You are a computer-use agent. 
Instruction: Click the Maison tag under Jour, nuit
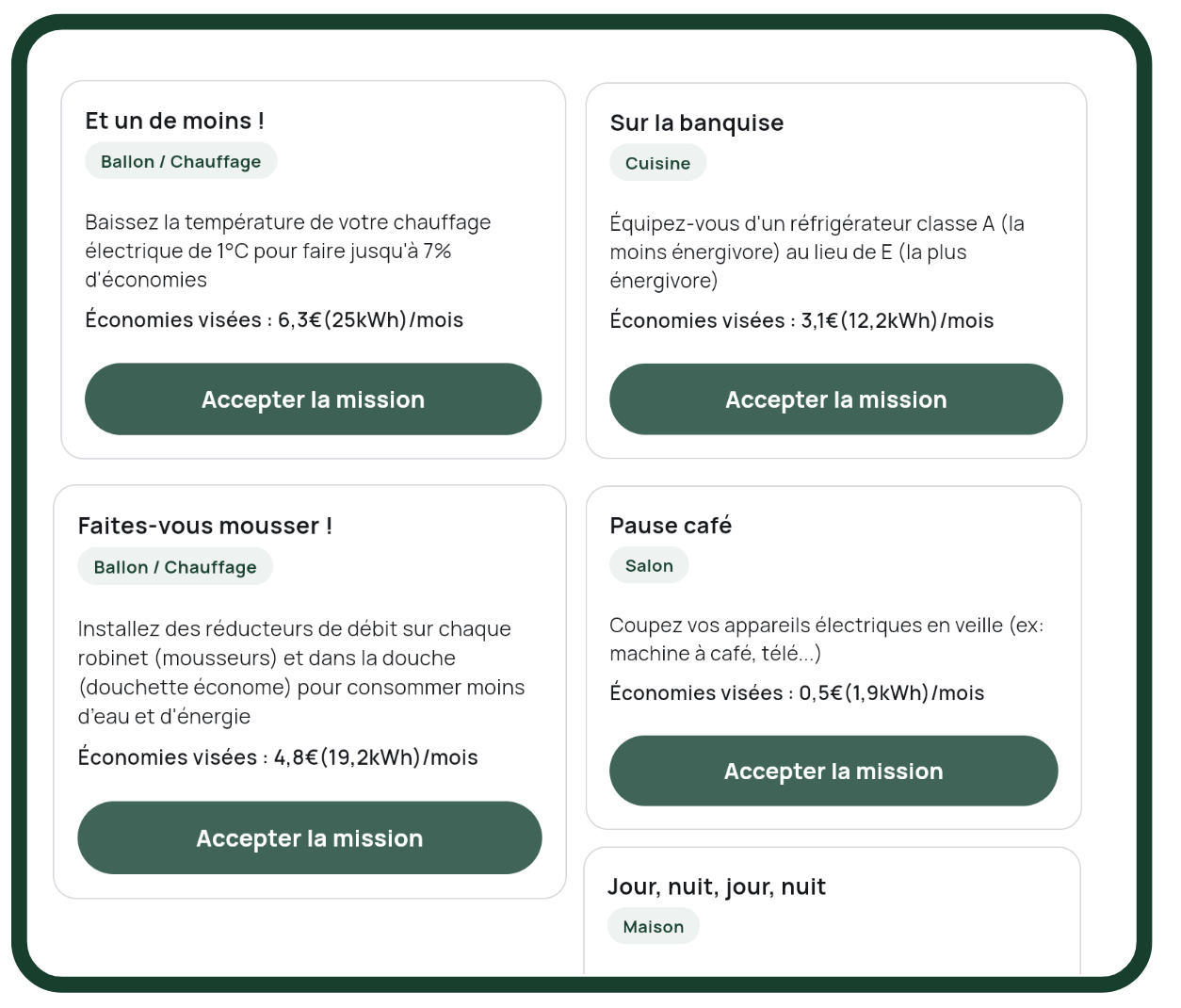click(x=653, y=927)
